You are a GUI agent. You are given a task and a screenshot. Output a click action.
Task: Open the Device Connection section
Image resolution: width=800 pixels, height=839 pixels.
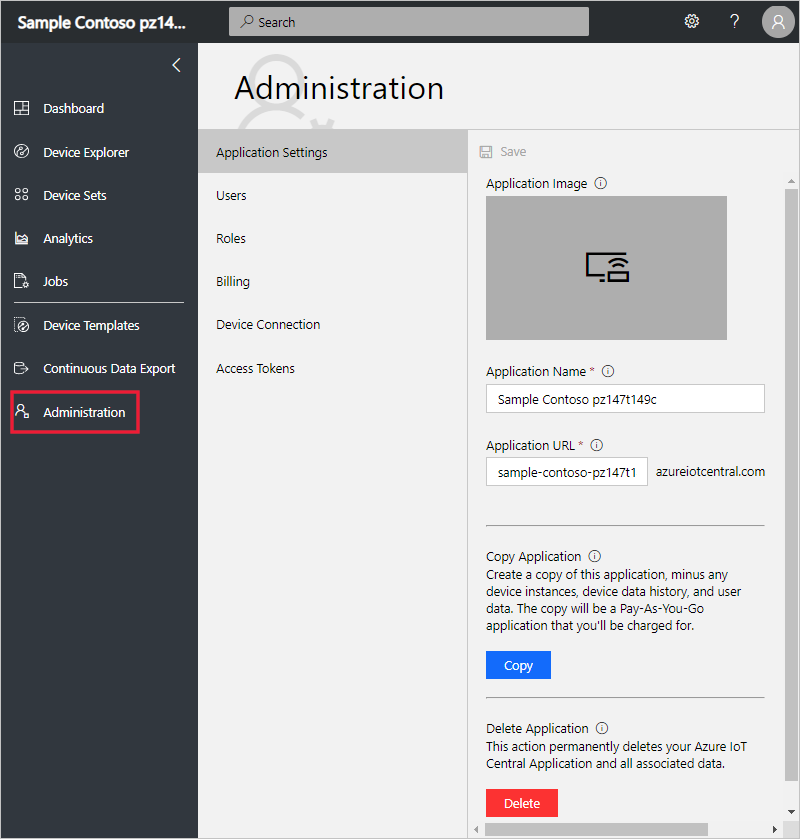pos(268,324)
